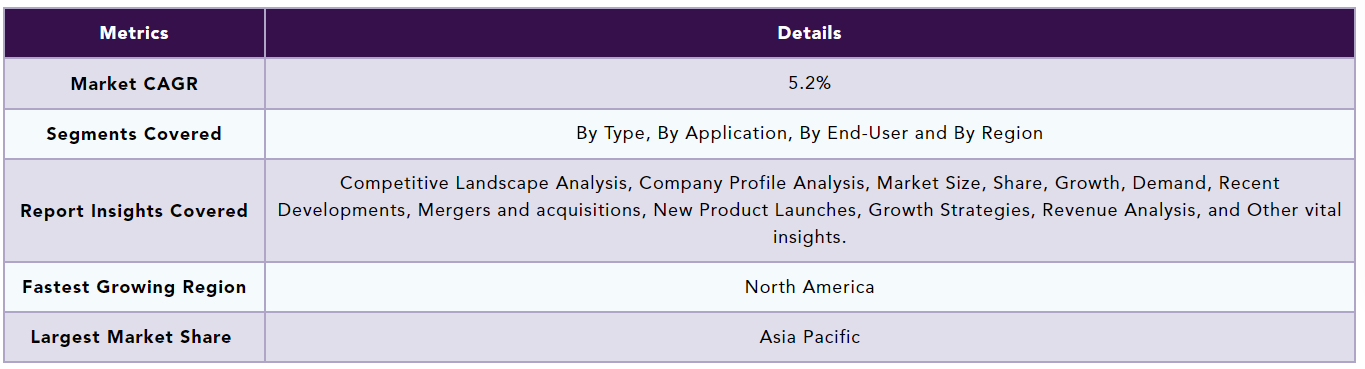Select the Market CAGR row label

click(x=134, y=84)
